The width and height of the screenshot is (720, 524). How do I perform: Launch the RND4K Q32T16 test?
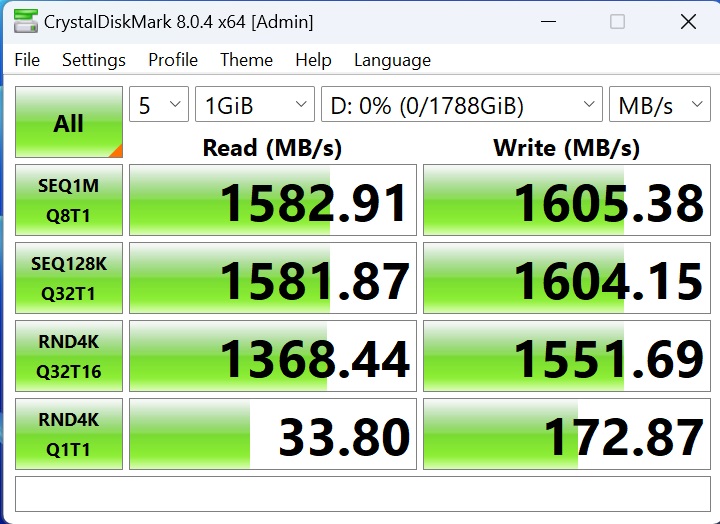click(x=69, y=356)
